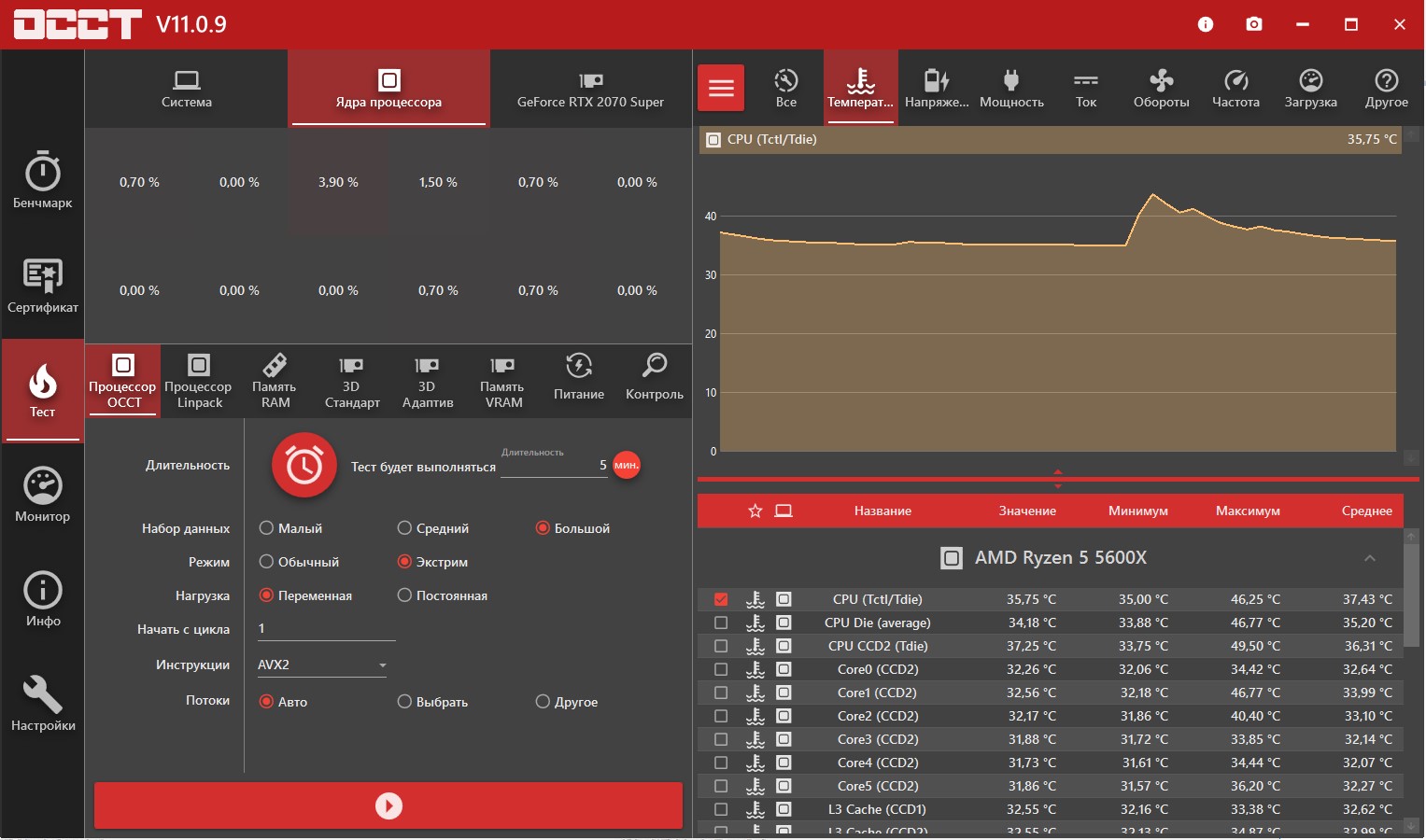Click the sensor table vertical scrollbar
This screenshot has height=840, width=1426.
(1411, 597)
